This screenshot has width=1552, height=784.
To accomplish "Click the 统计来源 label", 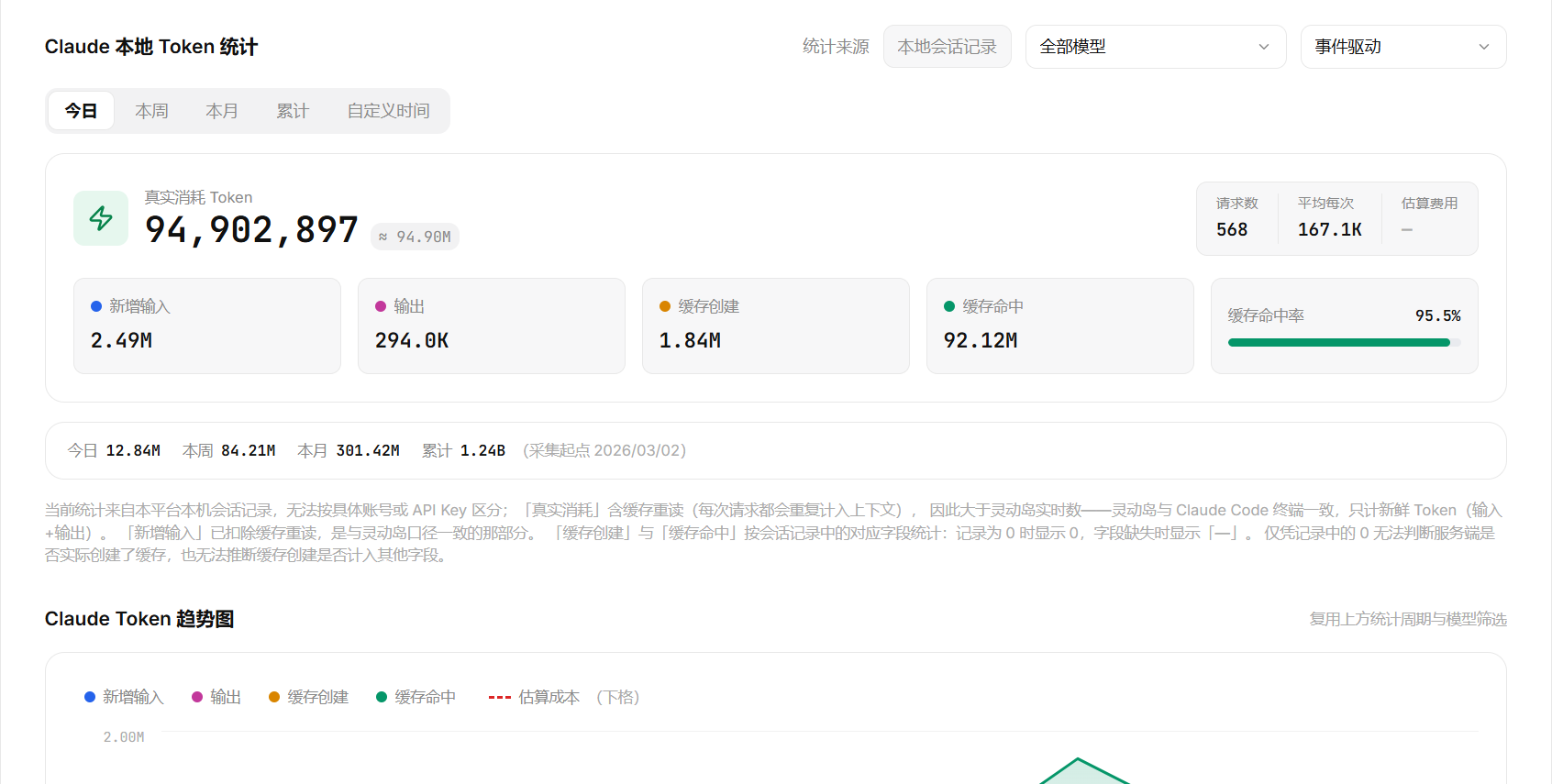I will coord(836,47).
